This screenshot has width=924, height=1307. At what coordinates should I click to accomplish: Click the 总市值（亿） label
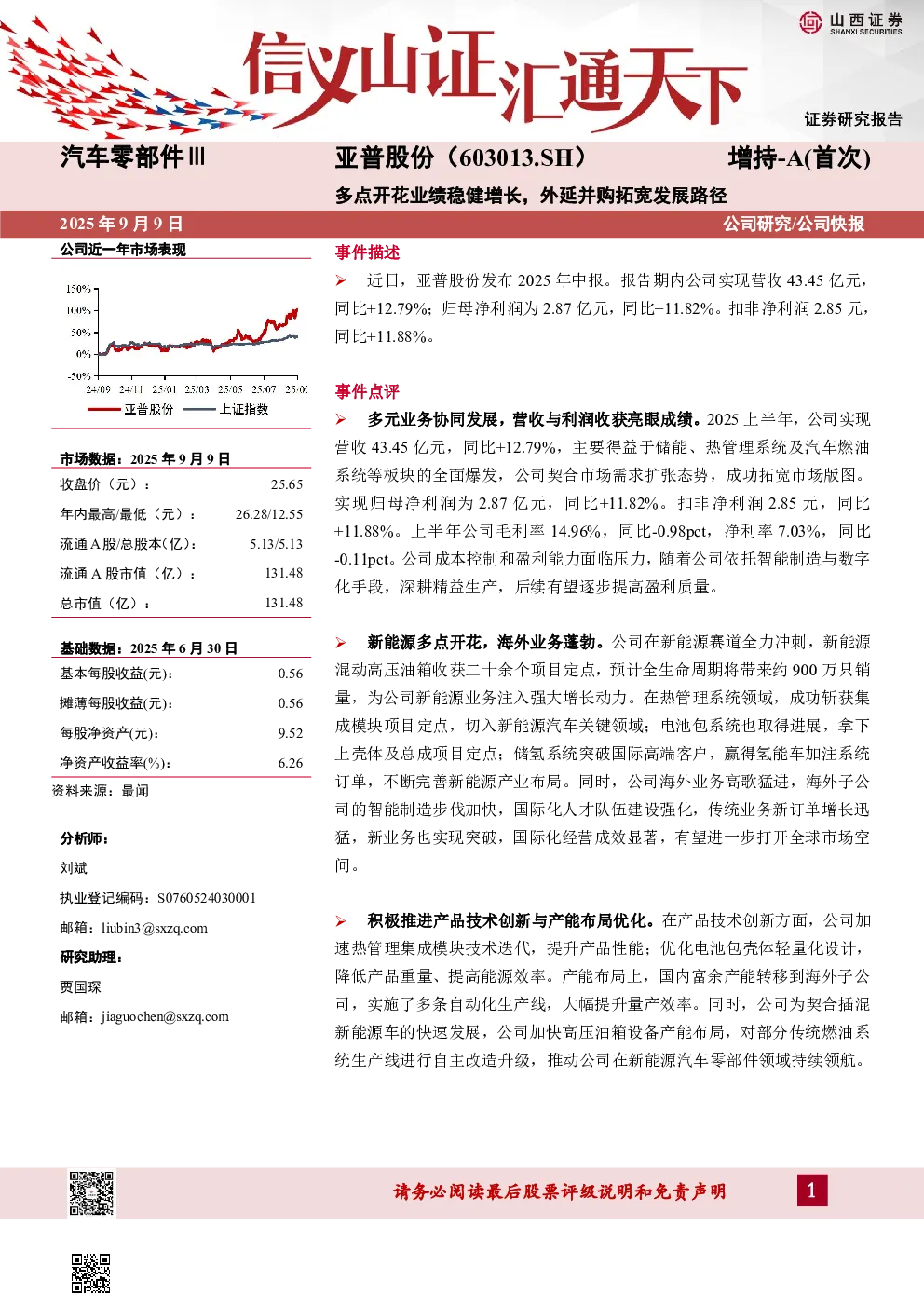point(105,604)
